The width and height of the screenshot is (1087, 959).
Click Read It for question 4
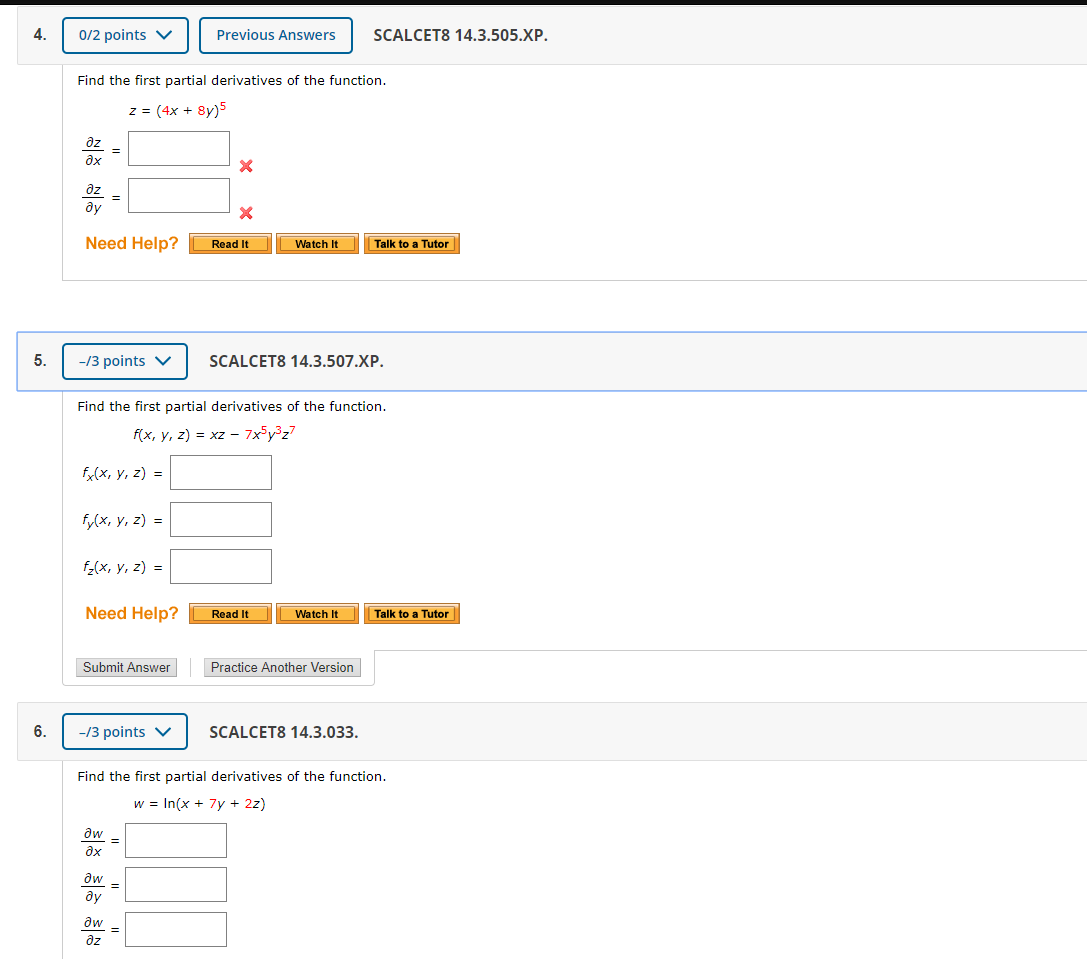229,243
